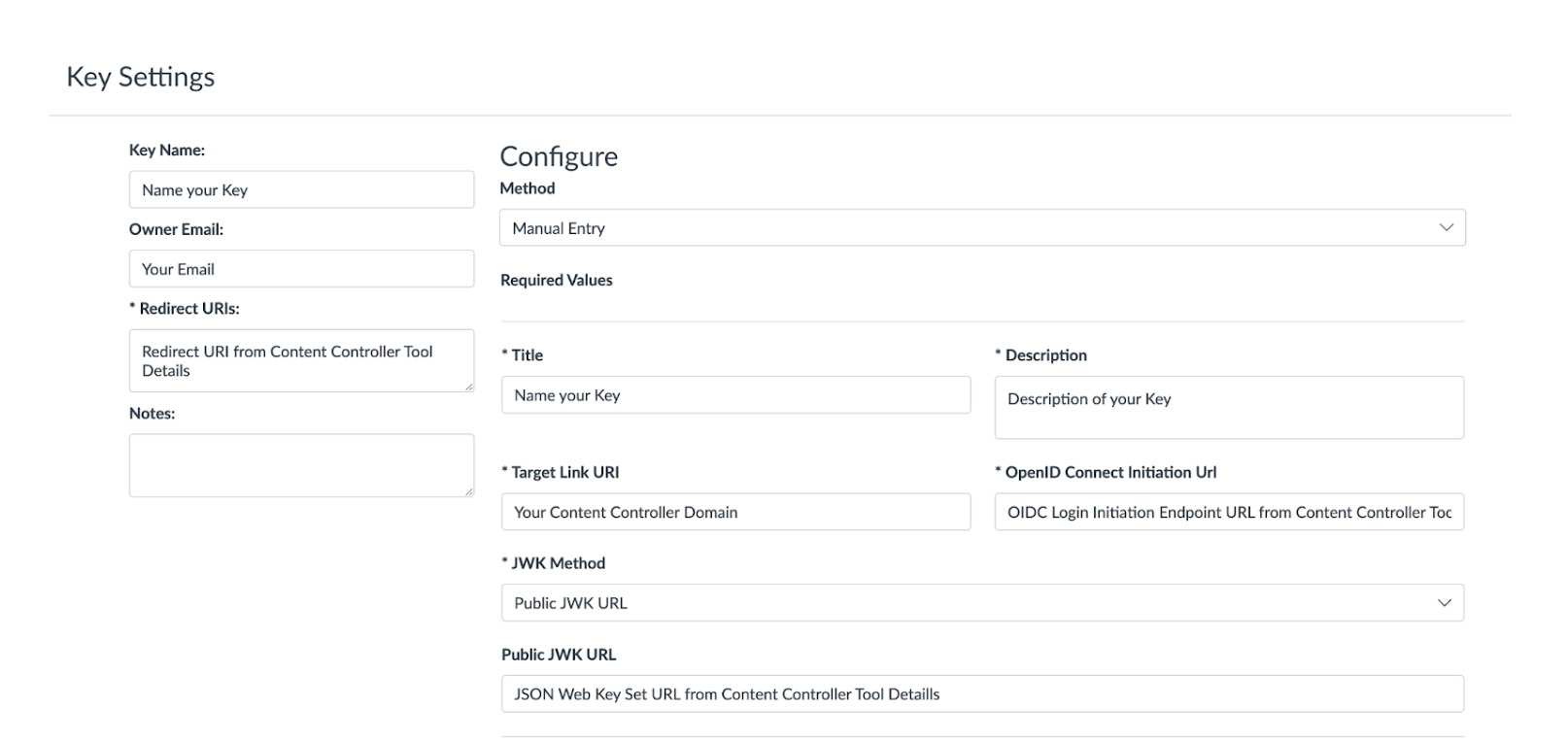
Task: Click the Key Settings page title
Action: point(141,77)
